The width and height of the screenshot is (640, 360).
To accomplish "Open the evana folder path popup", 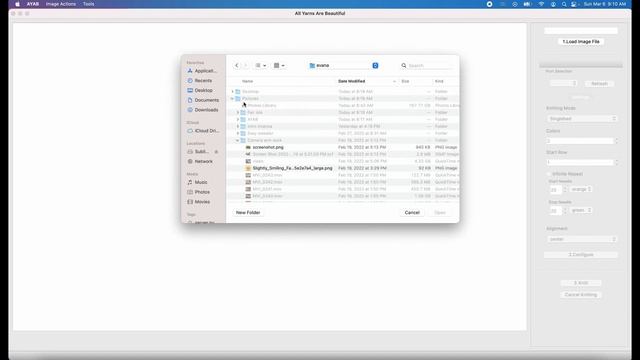I will pos(343,65).
